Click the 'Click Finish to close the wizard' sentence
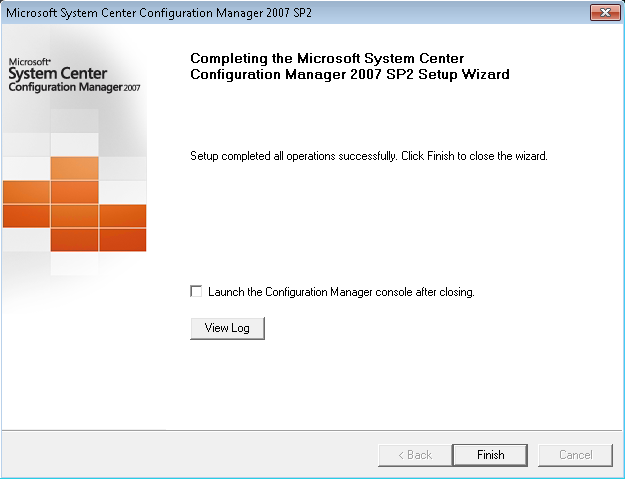625x479 pixels. (x=474, y=156)
